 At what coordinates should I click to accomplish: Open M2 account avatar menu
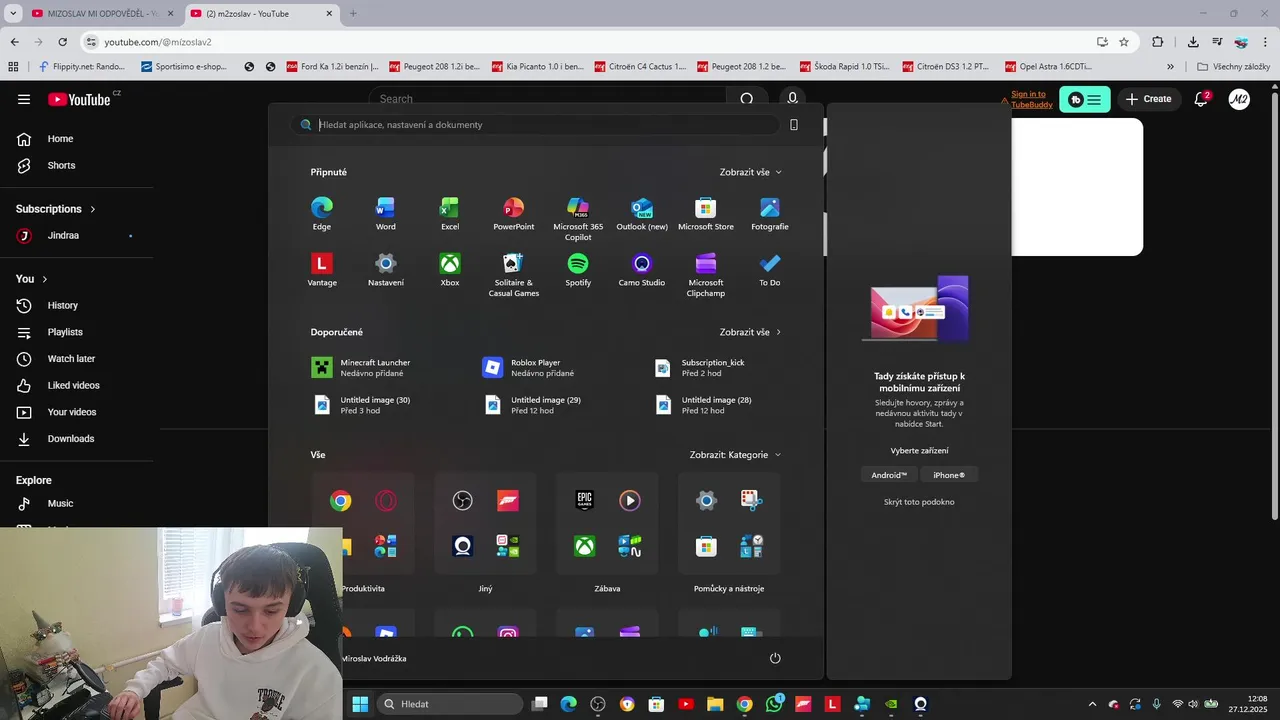point(1239,99)
